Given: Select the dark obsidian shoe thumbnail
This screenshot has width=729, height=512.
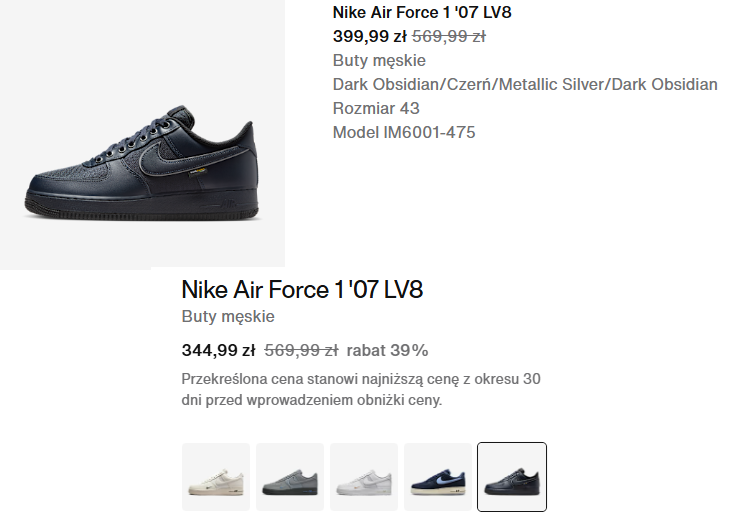Looking at the screenshot, I should coord(512,477).
